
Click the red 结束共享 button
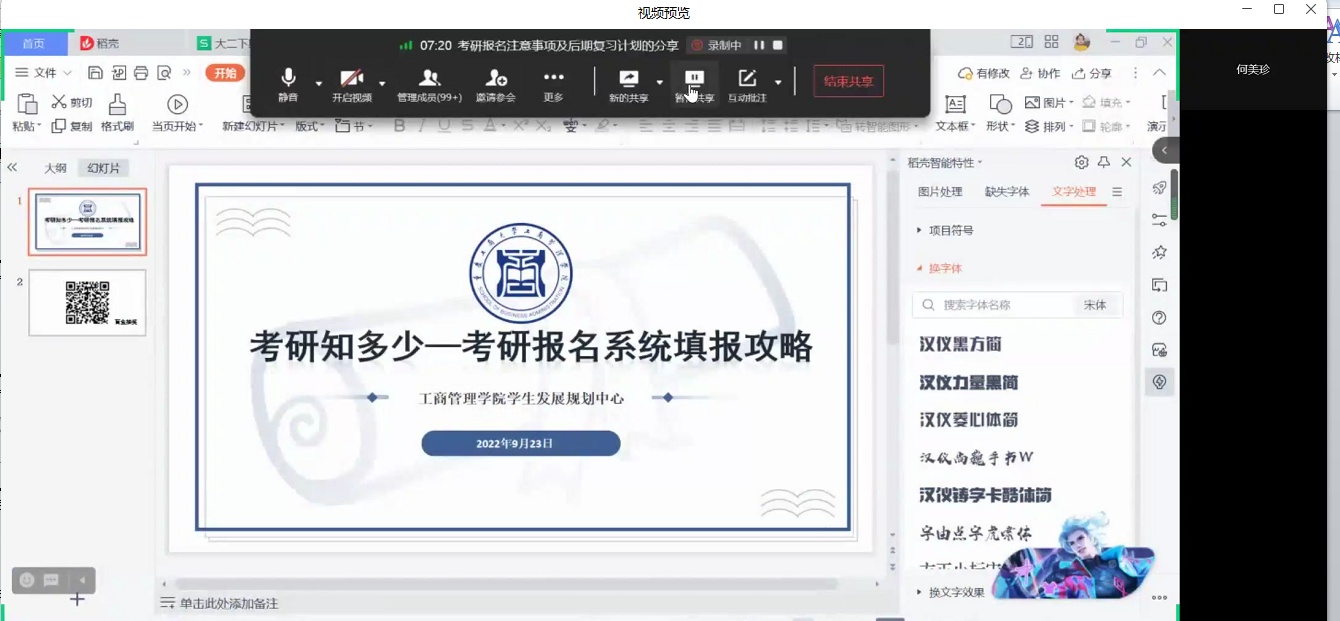click(848, 81)
